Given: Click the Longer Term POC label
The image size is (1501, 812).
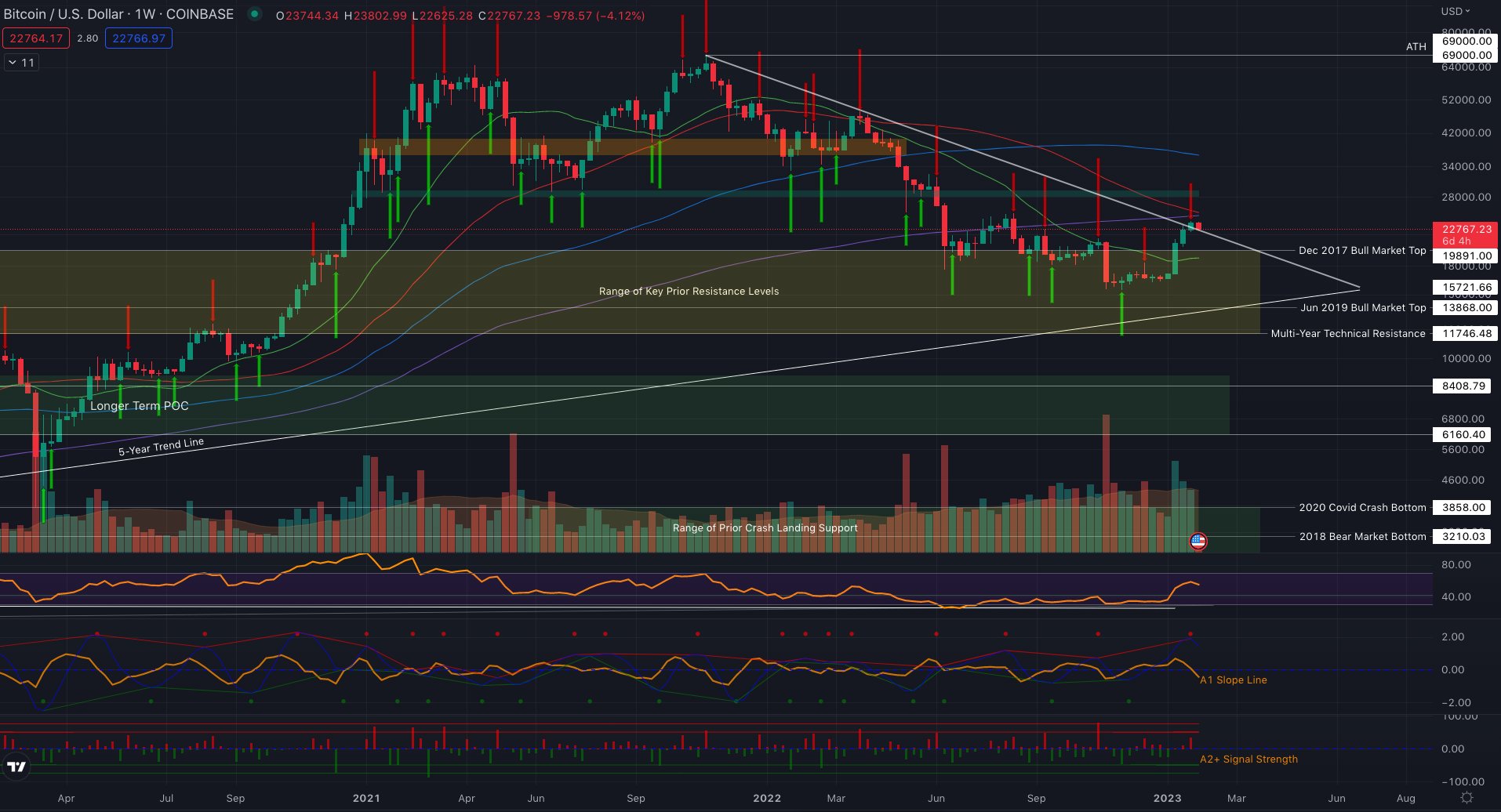Looking at the screenshot, I should click(140, 406).
